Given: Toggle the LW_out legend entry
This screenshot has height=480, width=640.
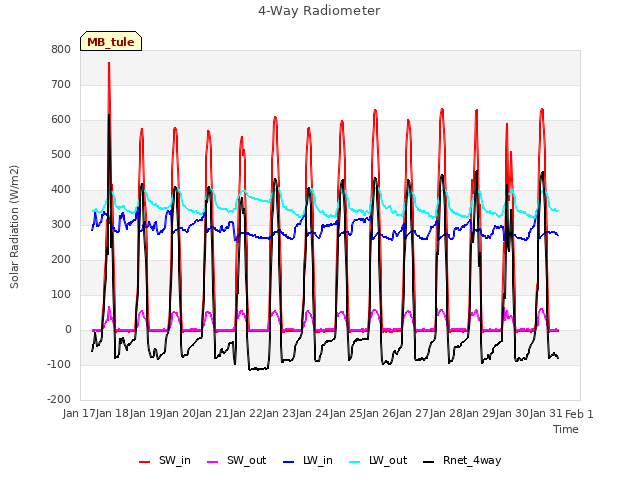Looking at the screenshot, I should (x=378, y=460).
